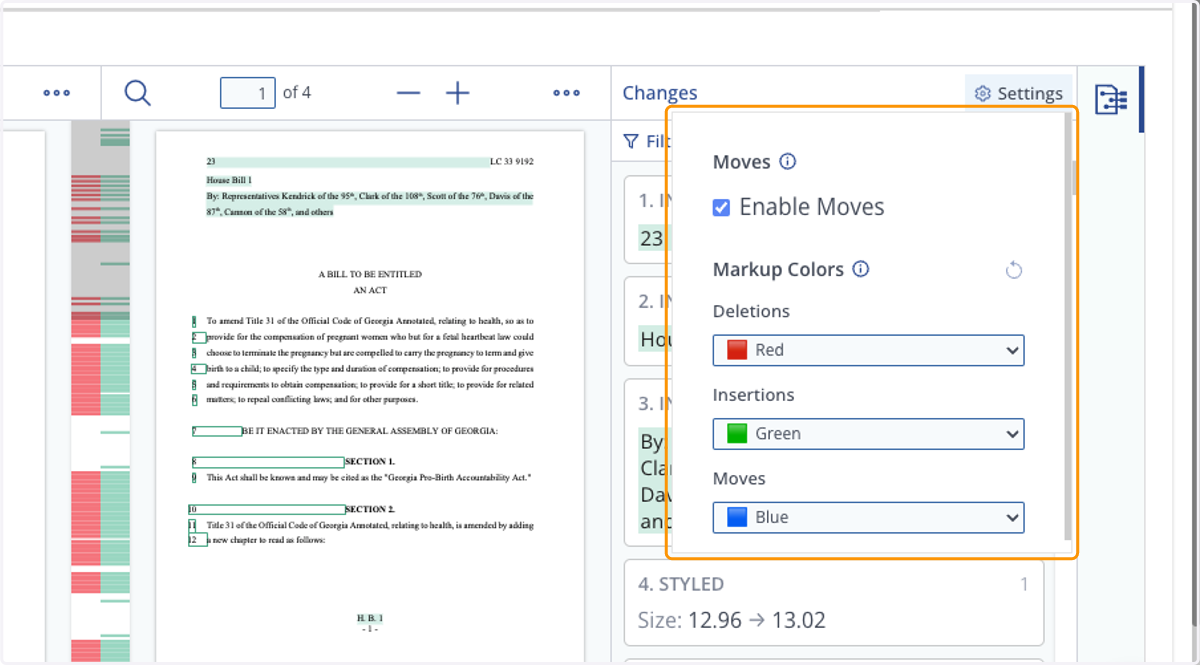Click the Settings gear button
This screenshot has width=1200, height=665.
point(1018,93)
